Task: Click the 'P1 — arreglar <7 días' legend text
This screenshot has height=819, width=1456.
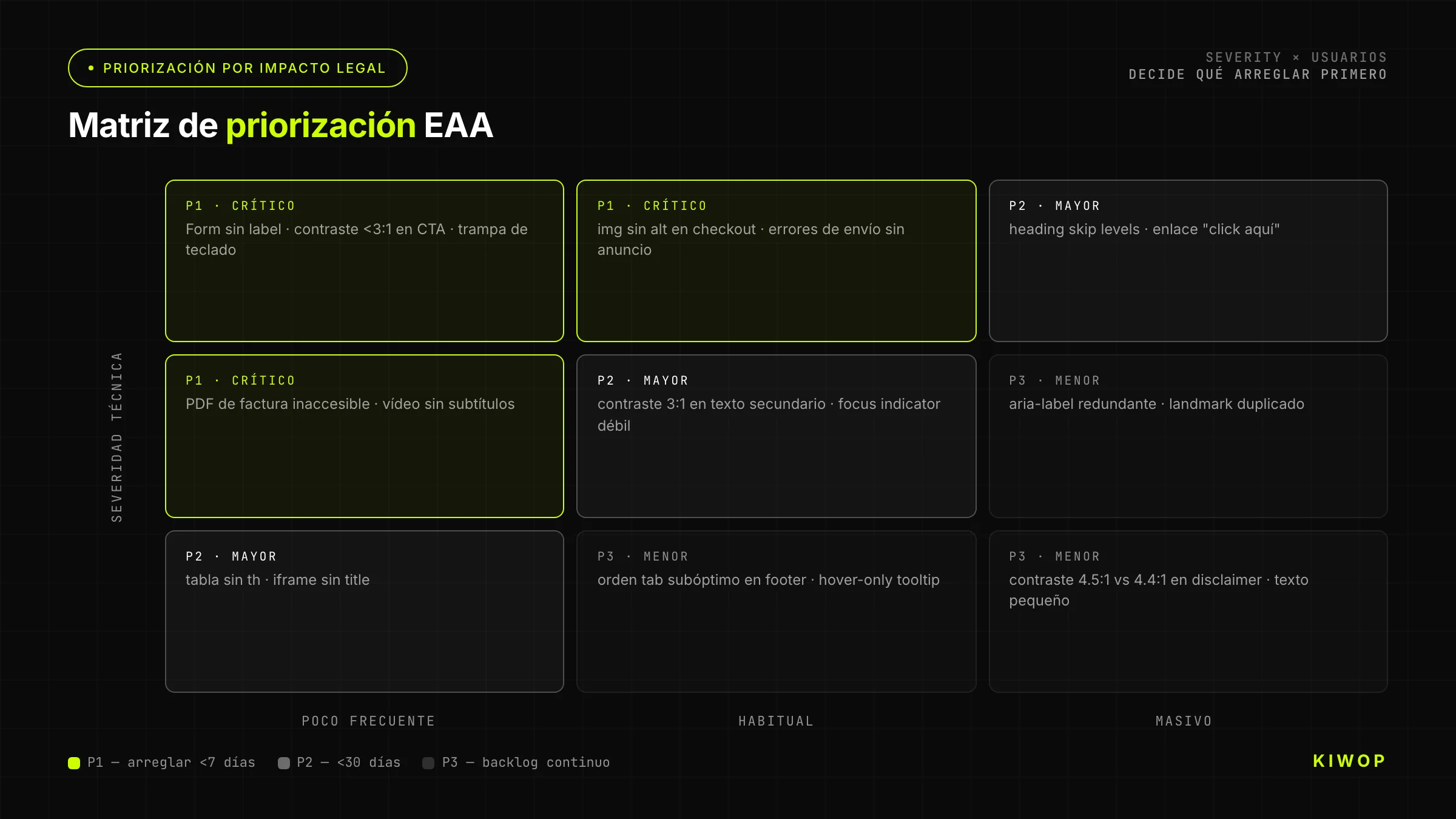Action: (171, 763)
